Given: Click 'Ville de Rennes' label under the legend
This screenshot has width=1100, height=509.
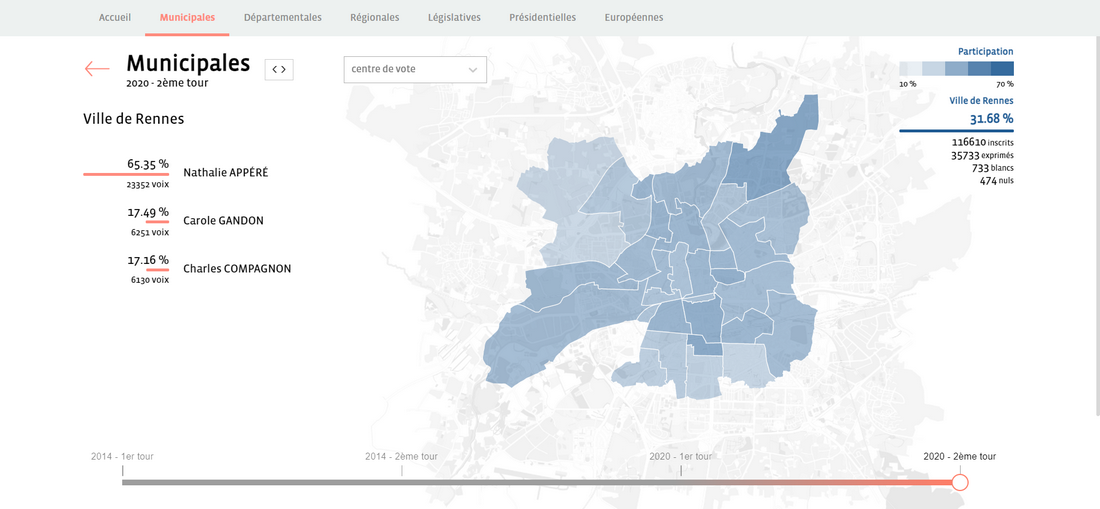Looking at the screenshot, I should click(981, 100).
